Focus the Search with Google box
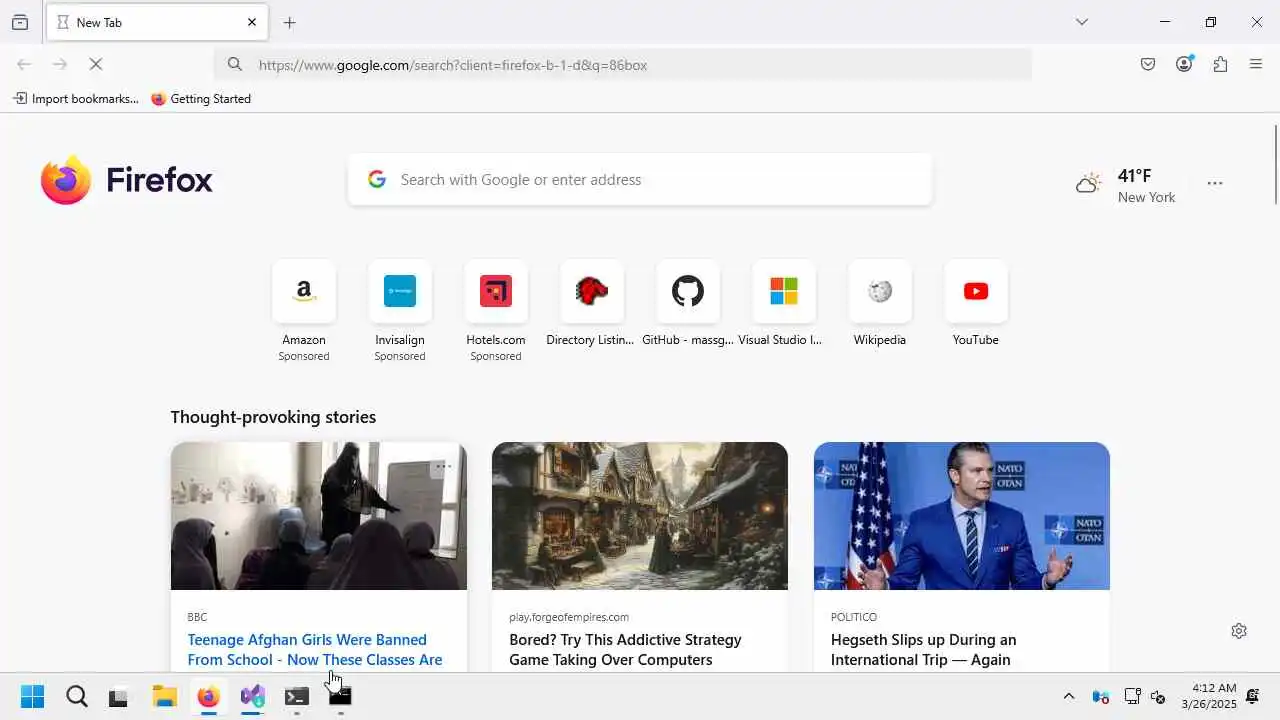 [640, 180]
